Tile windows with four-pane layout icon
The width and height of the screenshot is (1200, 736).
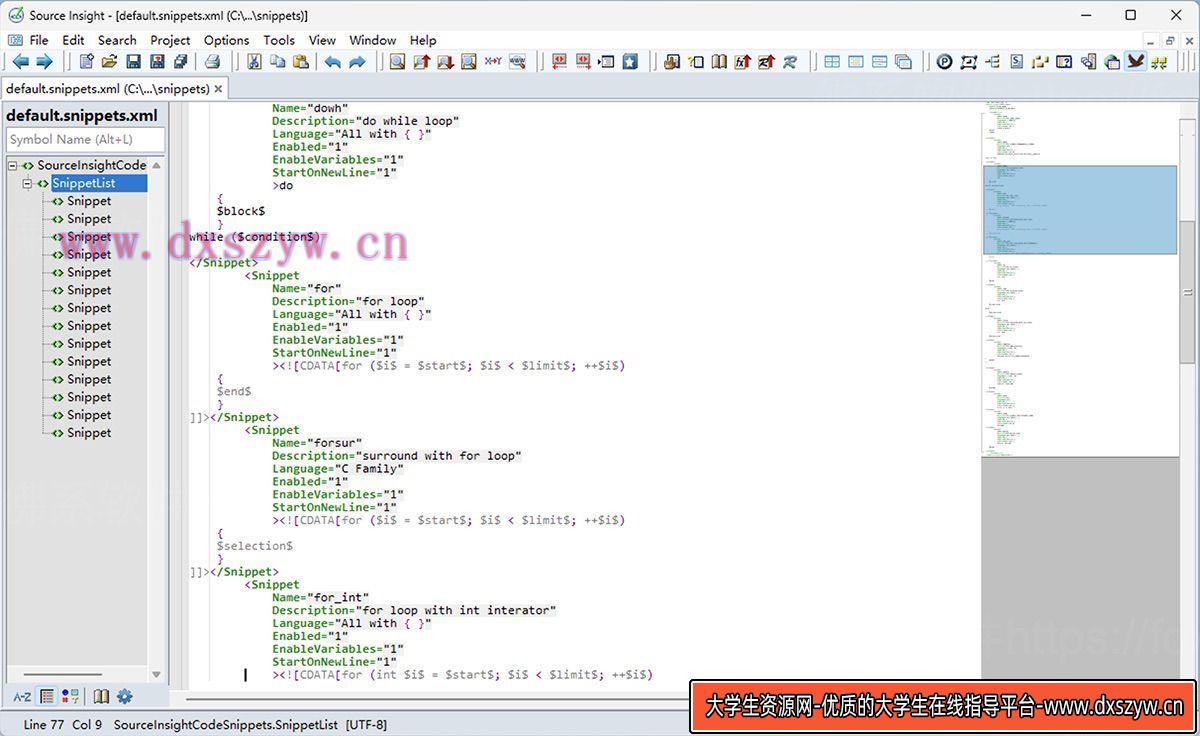click(832, 62)
